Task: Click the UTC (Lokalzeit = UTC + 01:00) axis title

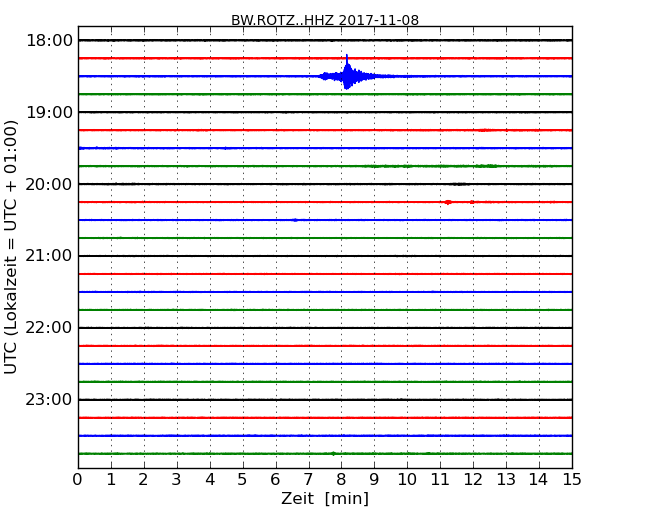Action: [10, 247]
